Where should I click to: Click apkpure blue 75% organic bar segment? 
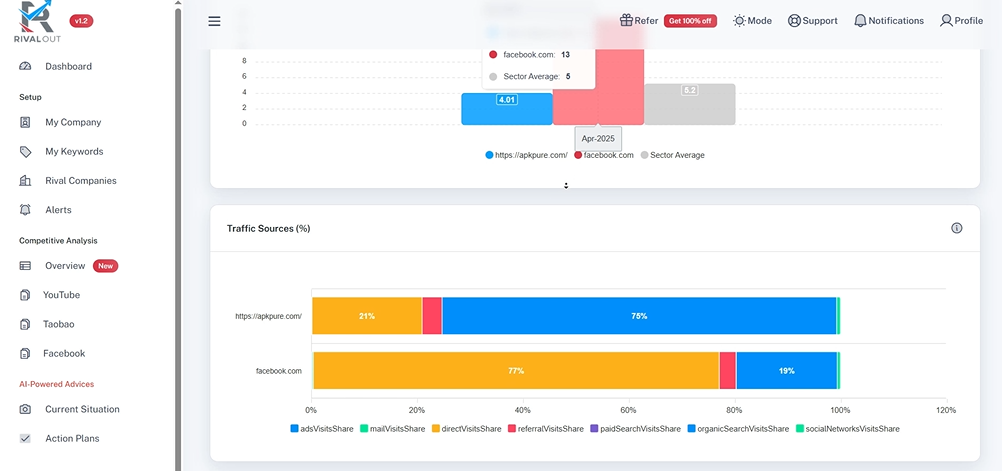[x=639, y=316]
